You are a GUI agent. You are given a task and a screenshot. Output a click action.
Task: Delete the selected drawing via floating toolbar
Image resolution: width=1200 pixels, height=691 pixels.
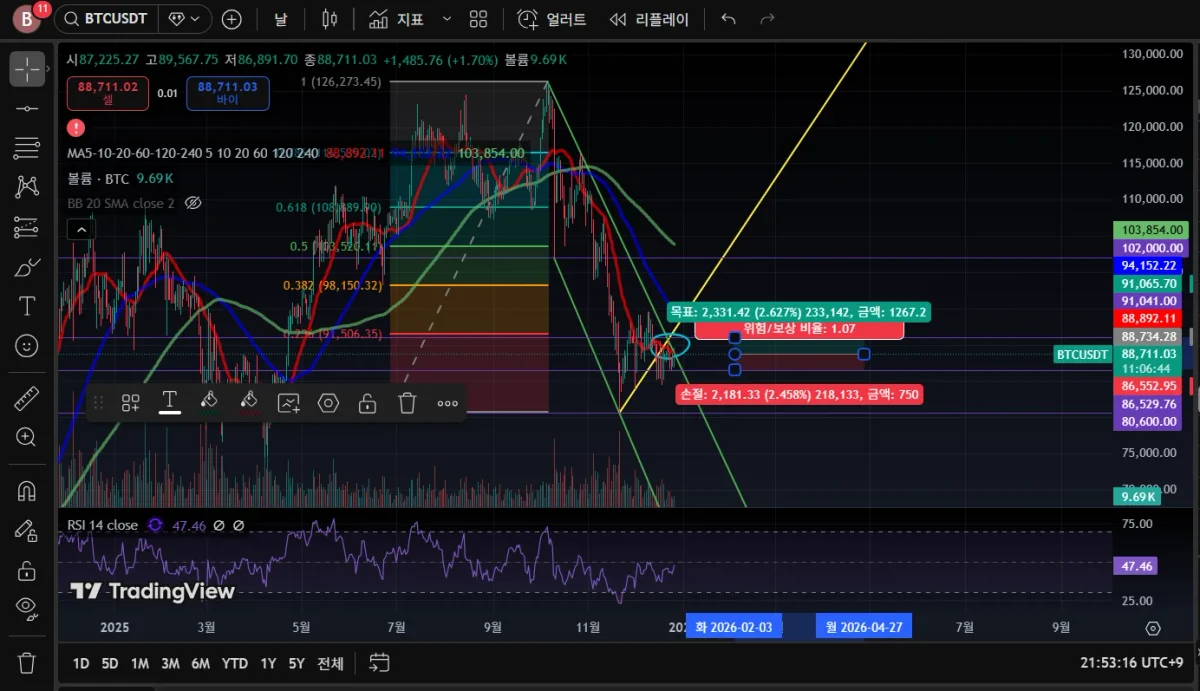click(x=407, y=403)
